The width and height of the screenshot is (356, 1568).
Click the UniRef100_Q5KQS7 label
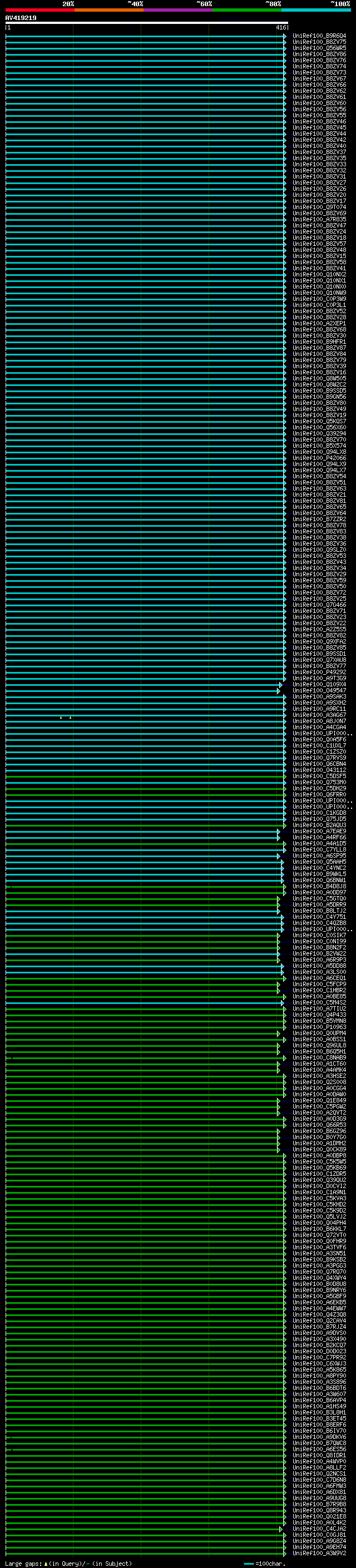319,421
